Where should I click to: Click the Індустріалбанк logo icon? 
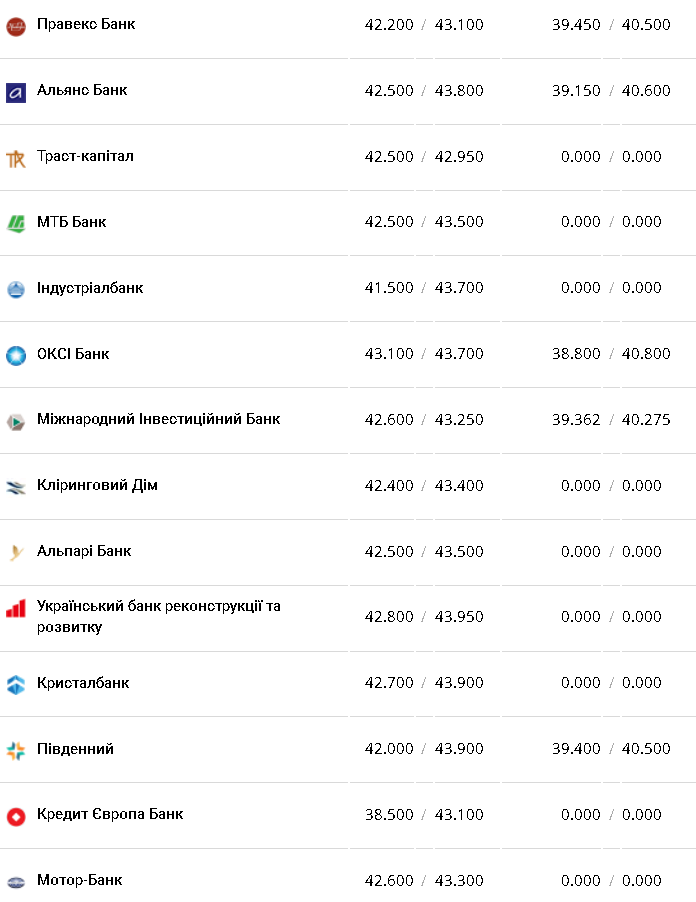pos(16,289)
